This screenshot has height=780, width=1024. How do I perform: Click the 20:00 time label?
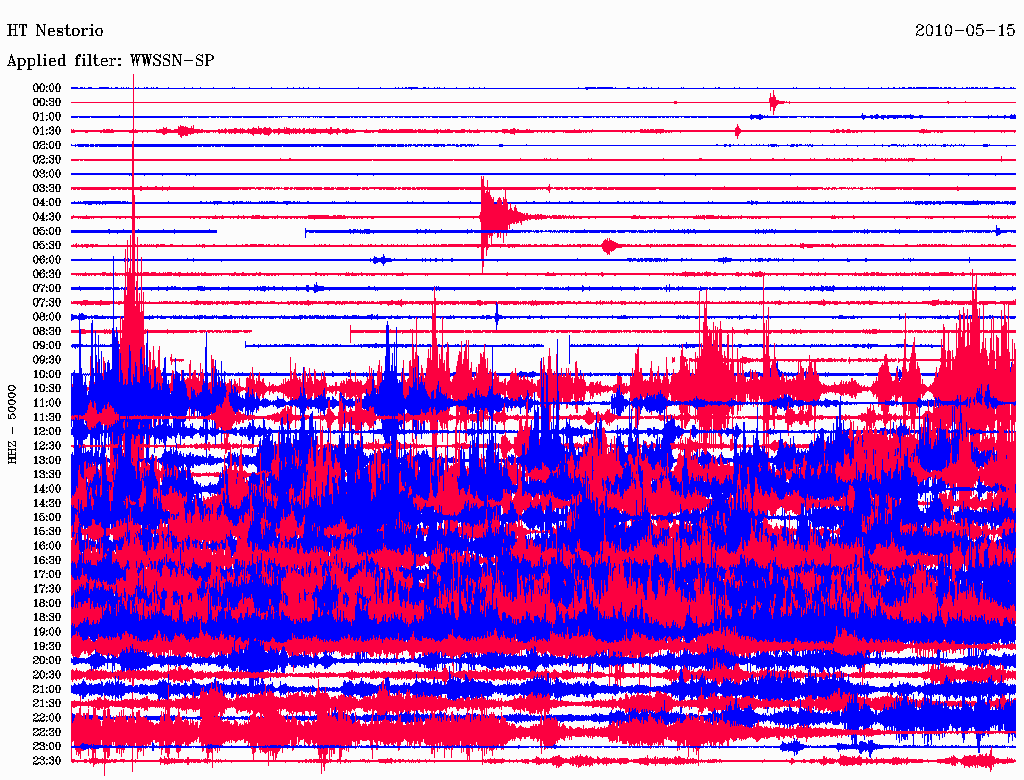click(47, 660)
